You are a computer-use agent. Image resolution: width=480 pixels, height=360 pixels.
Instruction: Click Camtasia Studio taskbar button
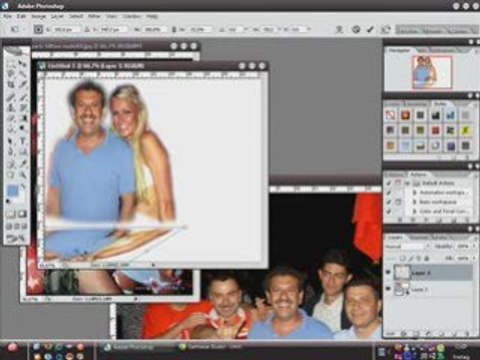coord(213,347)
